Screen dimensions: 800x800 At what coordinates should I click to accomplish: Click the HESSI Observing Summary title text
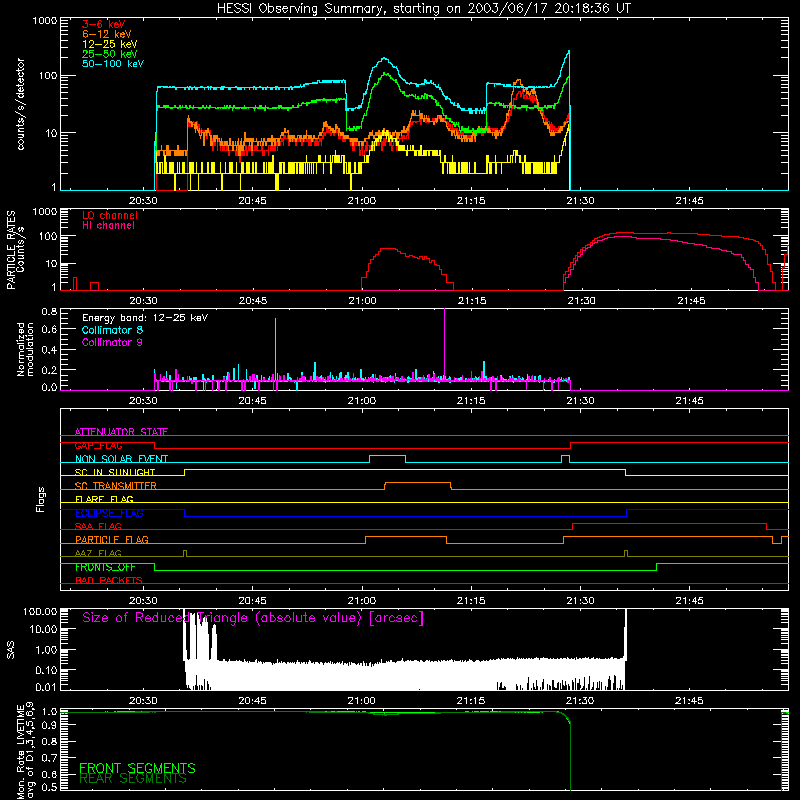click(x=424, y=9)
